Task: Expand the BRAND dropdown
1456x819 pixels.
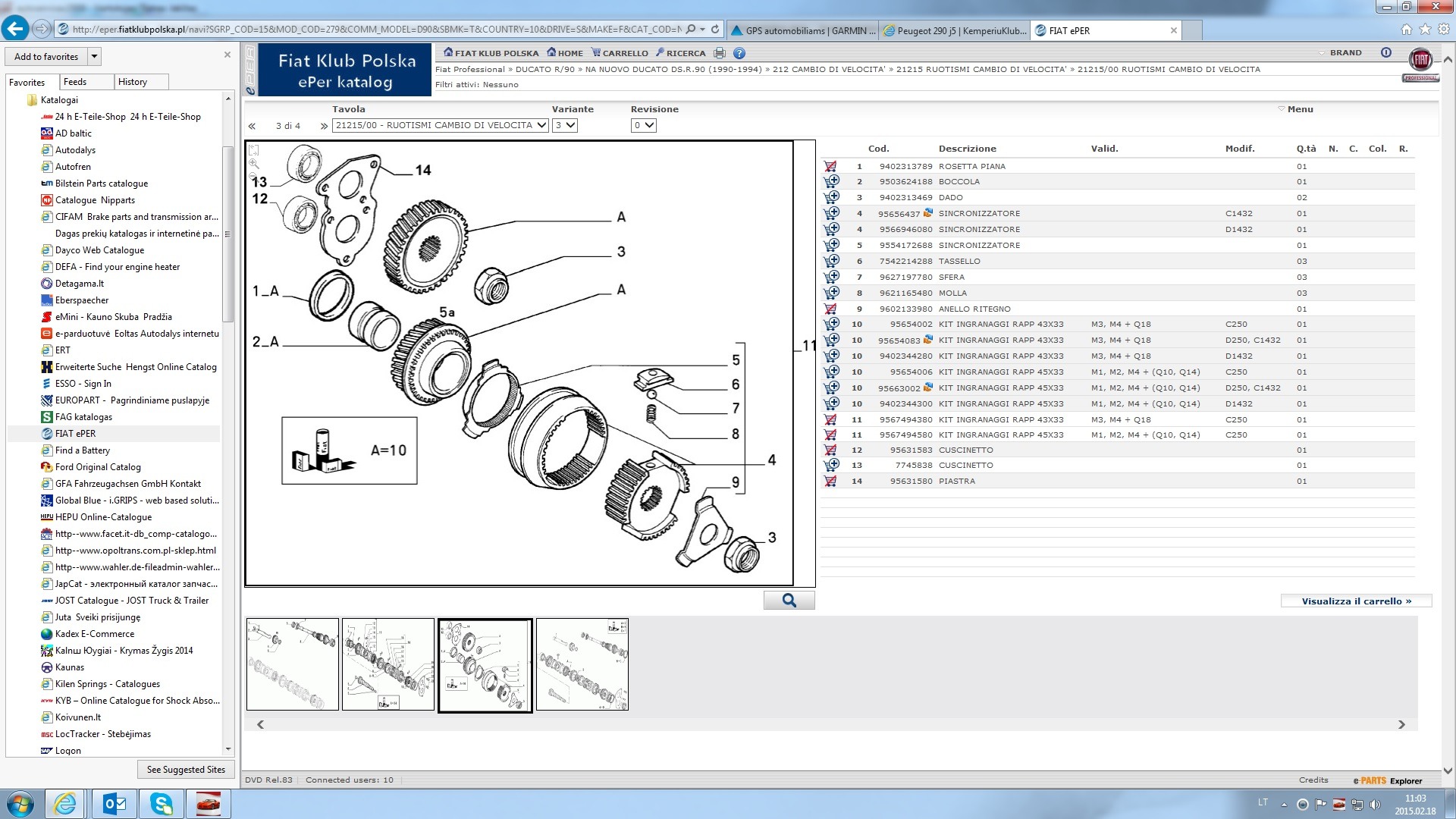Action: (x=1340, y=52)
